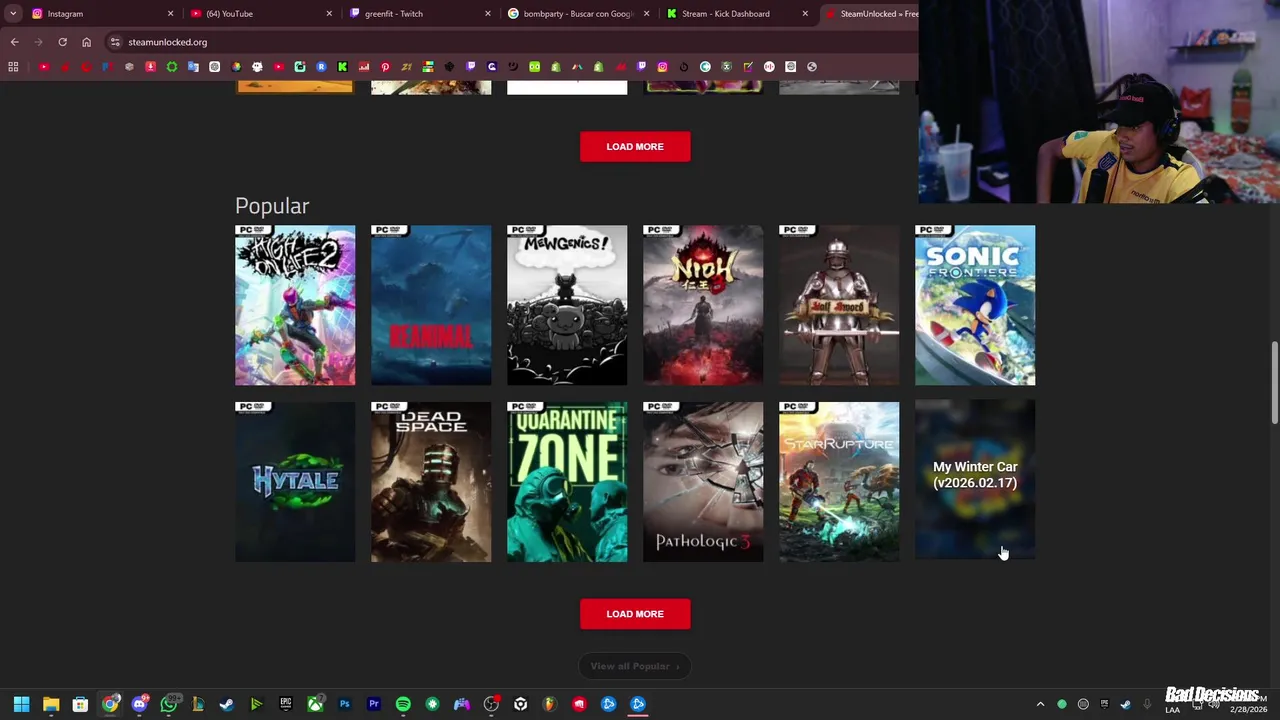Open Discord from the taskbar
The image size is (1280, 720).
click(139, 704)
